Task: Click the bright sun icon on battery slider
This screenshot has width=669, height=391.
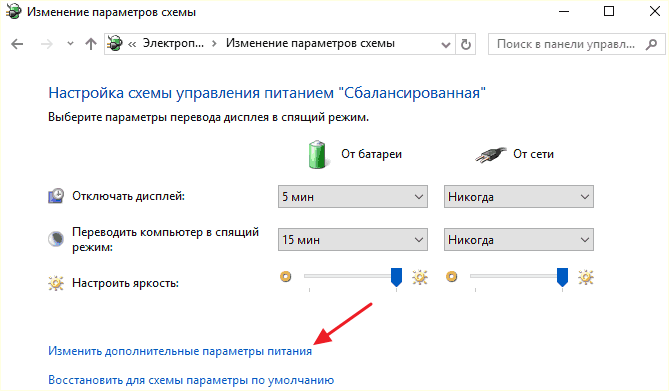Action: click(x=420, y=277)
